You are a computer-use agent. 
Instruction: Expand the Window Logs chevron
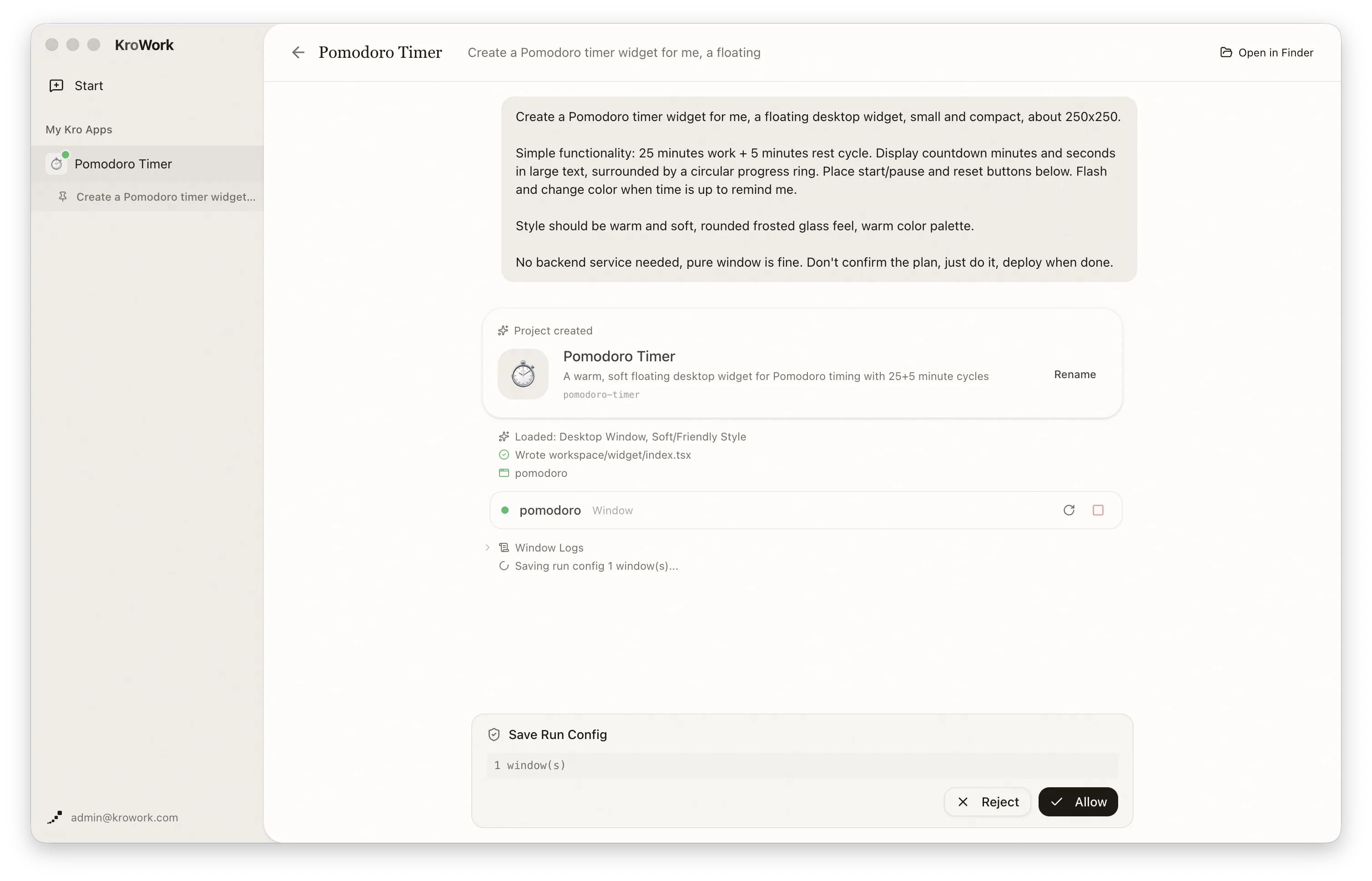coord(487,547)
